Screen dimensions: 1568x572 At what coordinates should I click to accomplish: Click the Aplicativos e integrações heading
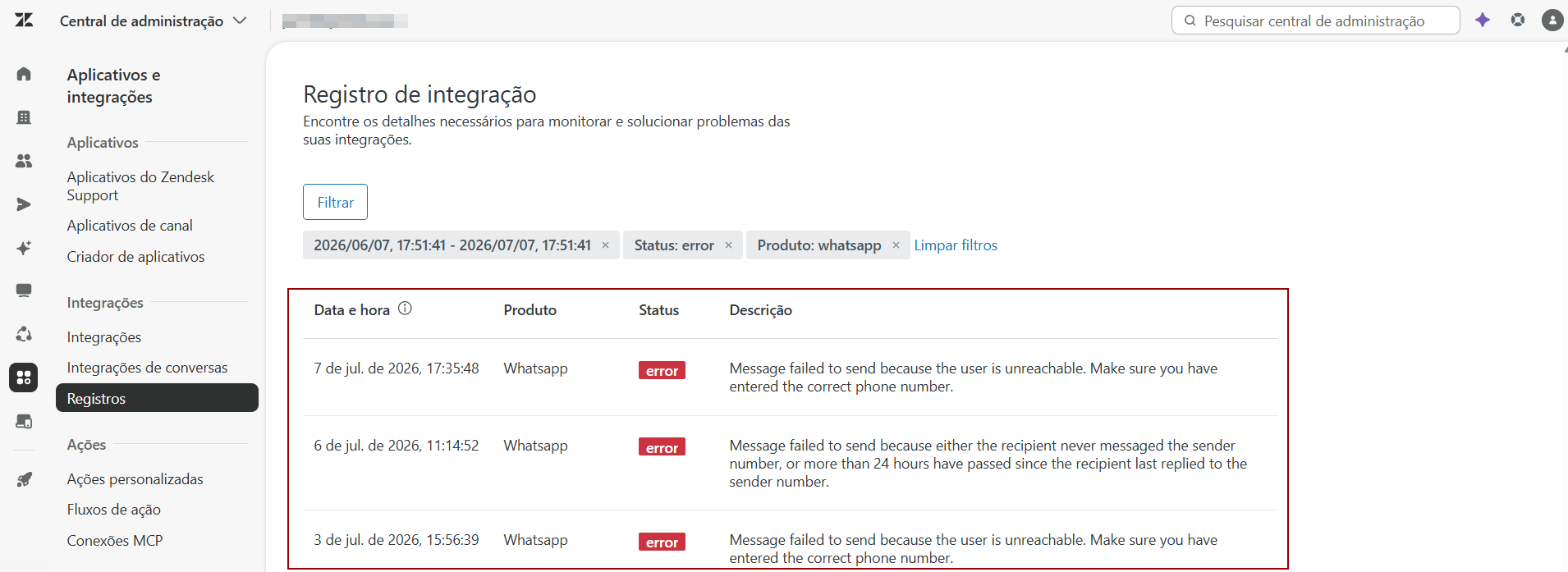[x=113, y=85]
